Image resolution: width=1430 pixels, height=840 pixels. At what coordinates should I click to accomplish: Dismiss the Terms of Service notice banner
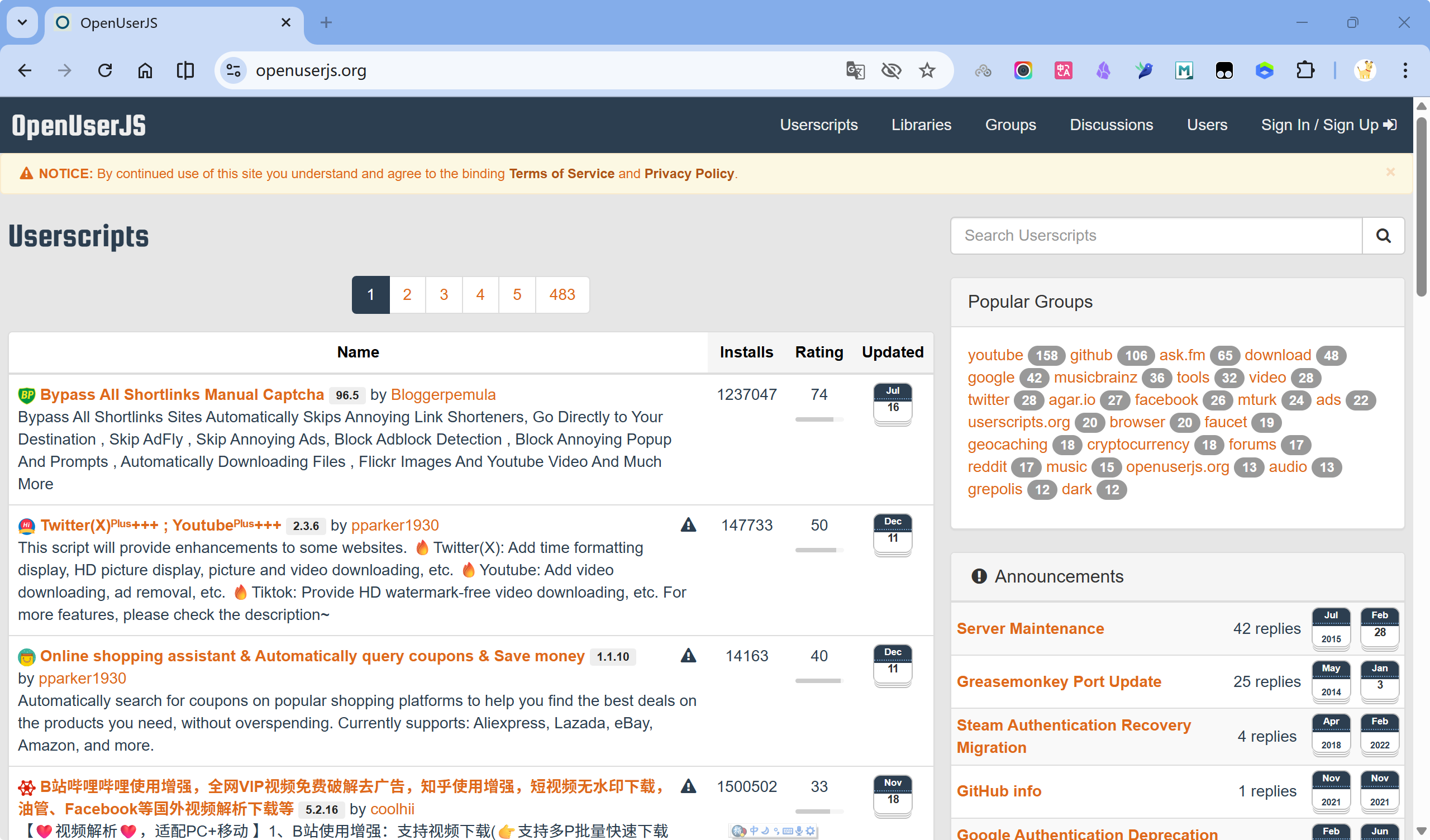(1390, 172)
